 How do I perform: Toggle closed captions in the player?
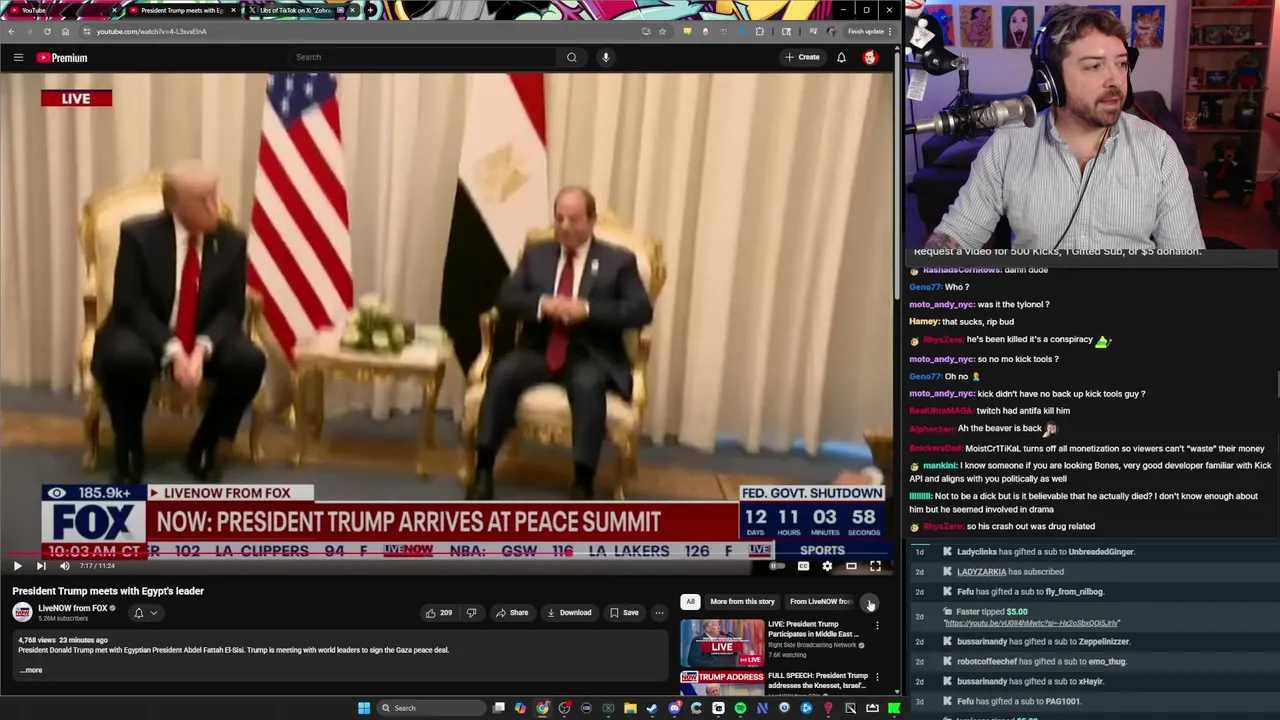[x=803, y=566]
